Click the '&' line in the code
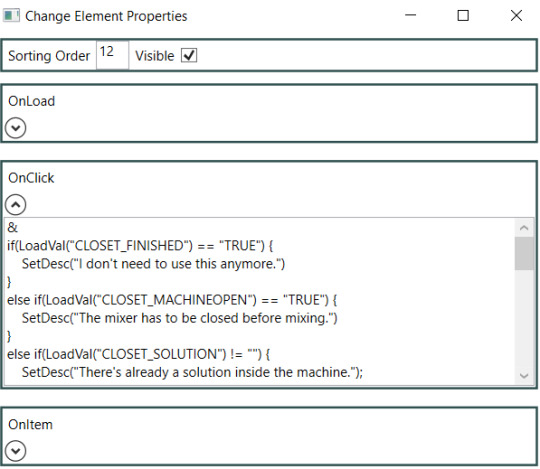Screen dimensions: 540x469 point(12,228)
